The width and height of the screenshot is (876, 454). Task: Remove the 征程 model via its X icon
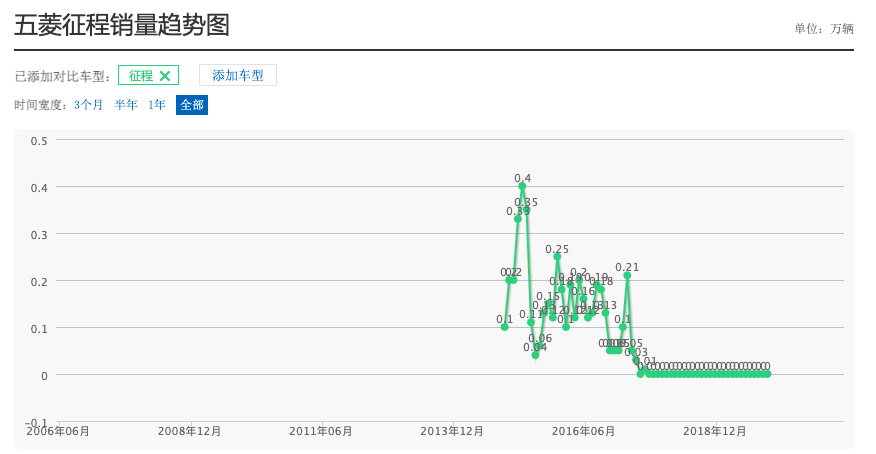click(165, 76)
